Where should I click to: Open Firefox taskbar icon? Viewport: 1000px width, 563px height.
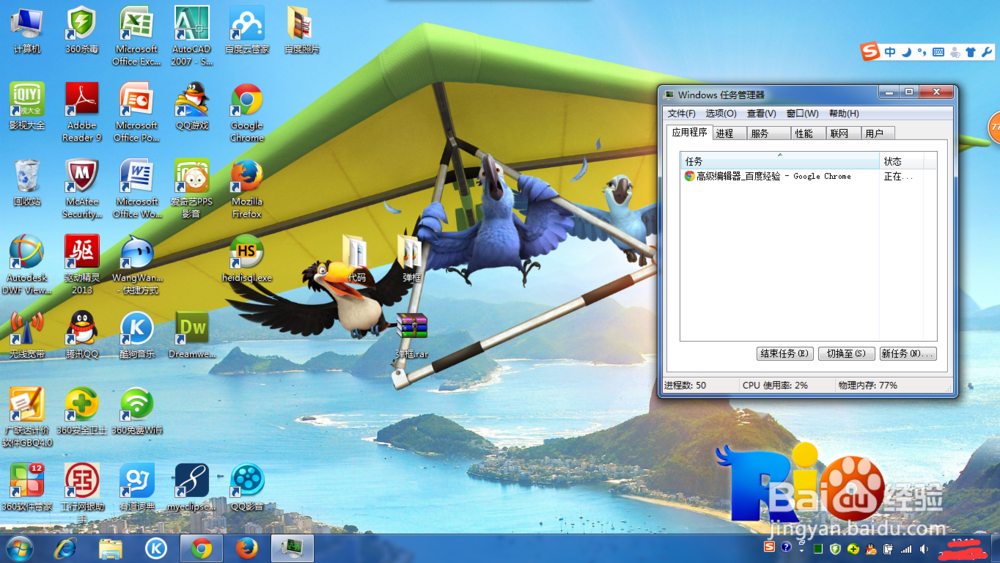247,548
